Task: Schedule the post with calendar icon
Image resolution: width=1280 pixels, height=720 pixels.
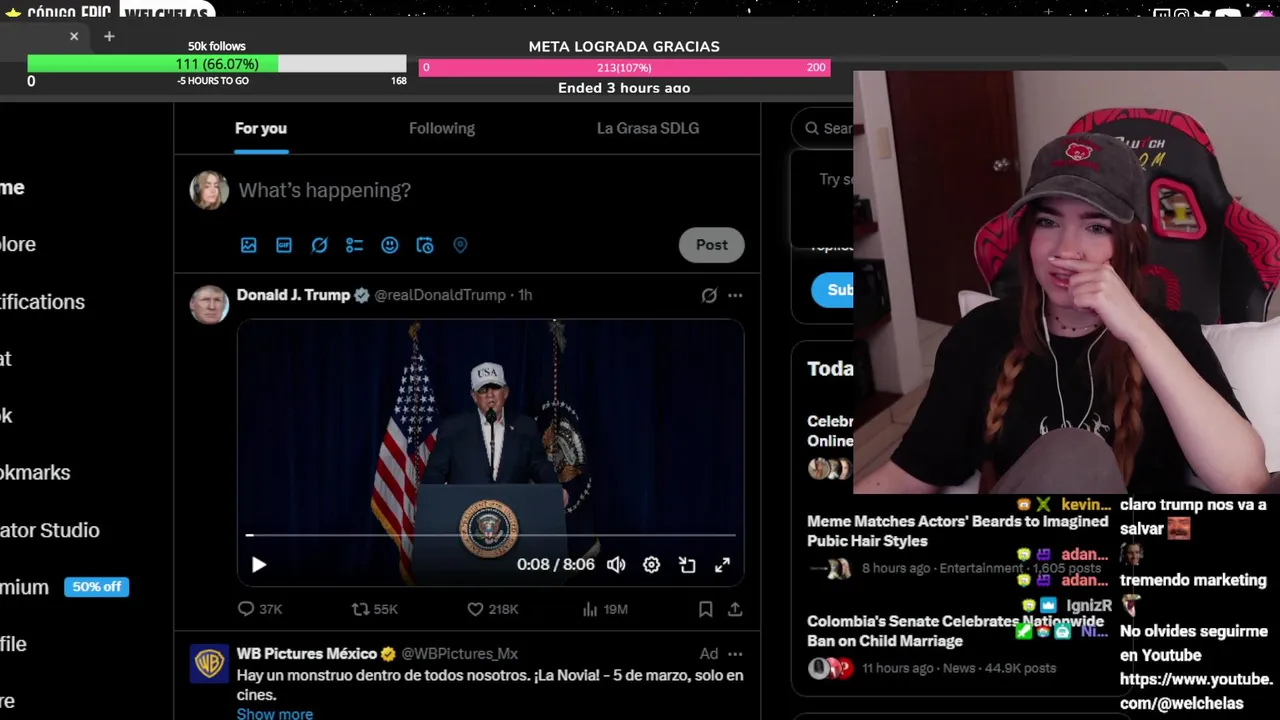Action: pos(425,245)
